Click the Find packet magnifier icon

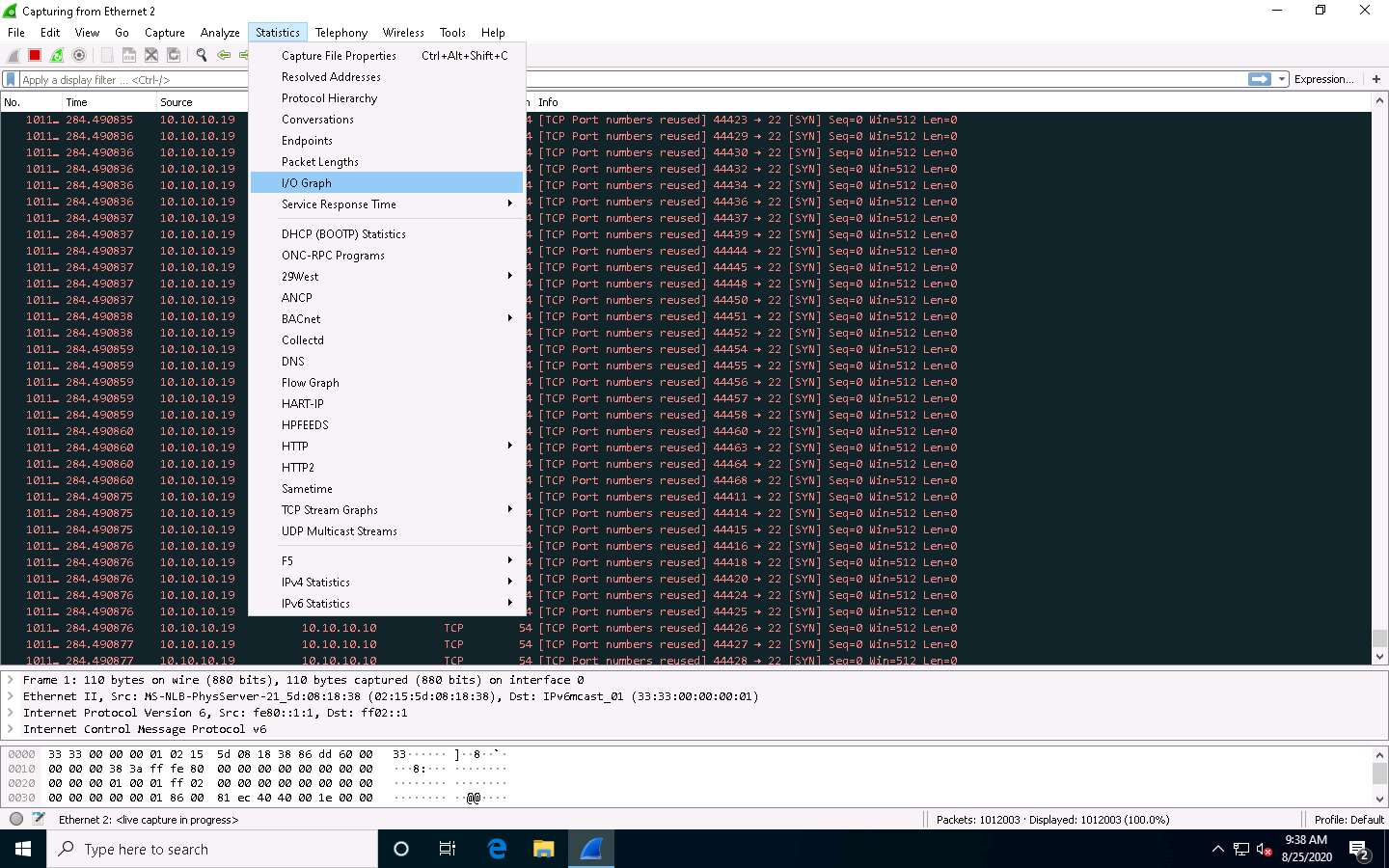click(202, 56)
